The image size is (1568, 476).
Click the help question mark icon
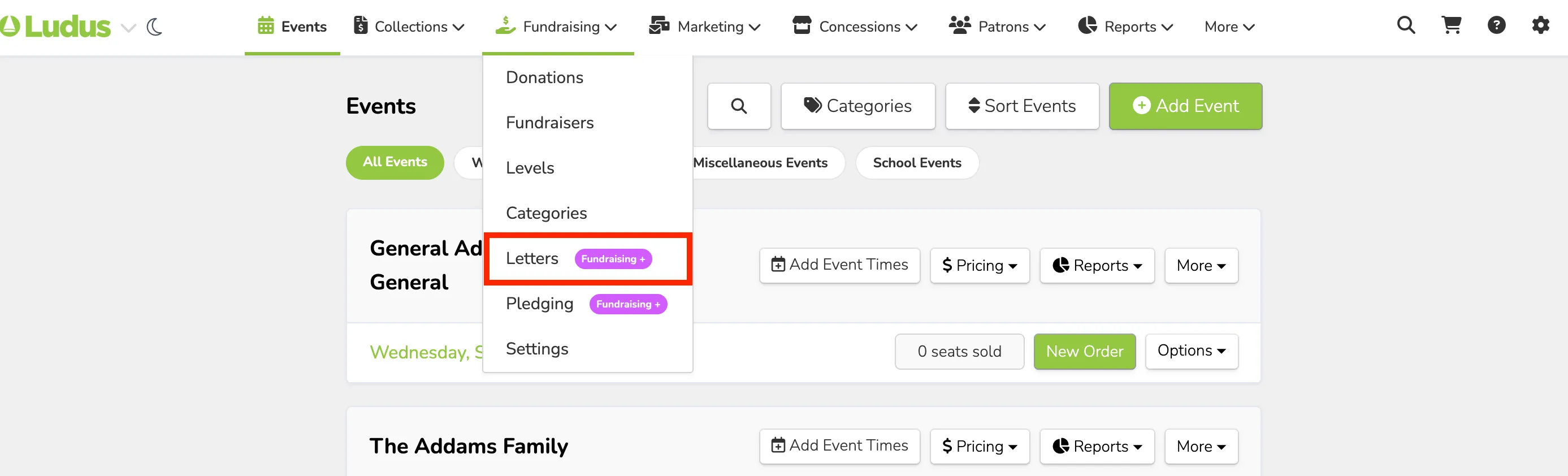point(1497,25)
